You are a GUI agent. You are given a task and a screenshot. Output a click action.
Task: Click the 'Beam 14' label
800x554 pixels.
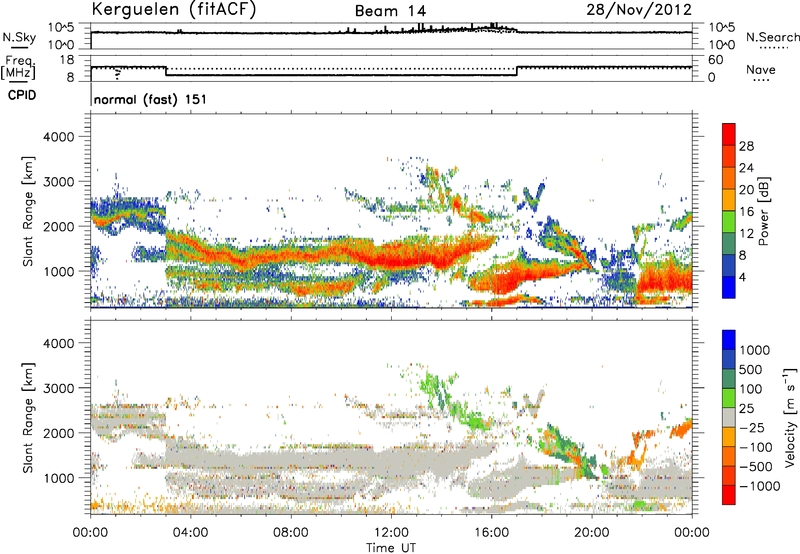(390, 11)
